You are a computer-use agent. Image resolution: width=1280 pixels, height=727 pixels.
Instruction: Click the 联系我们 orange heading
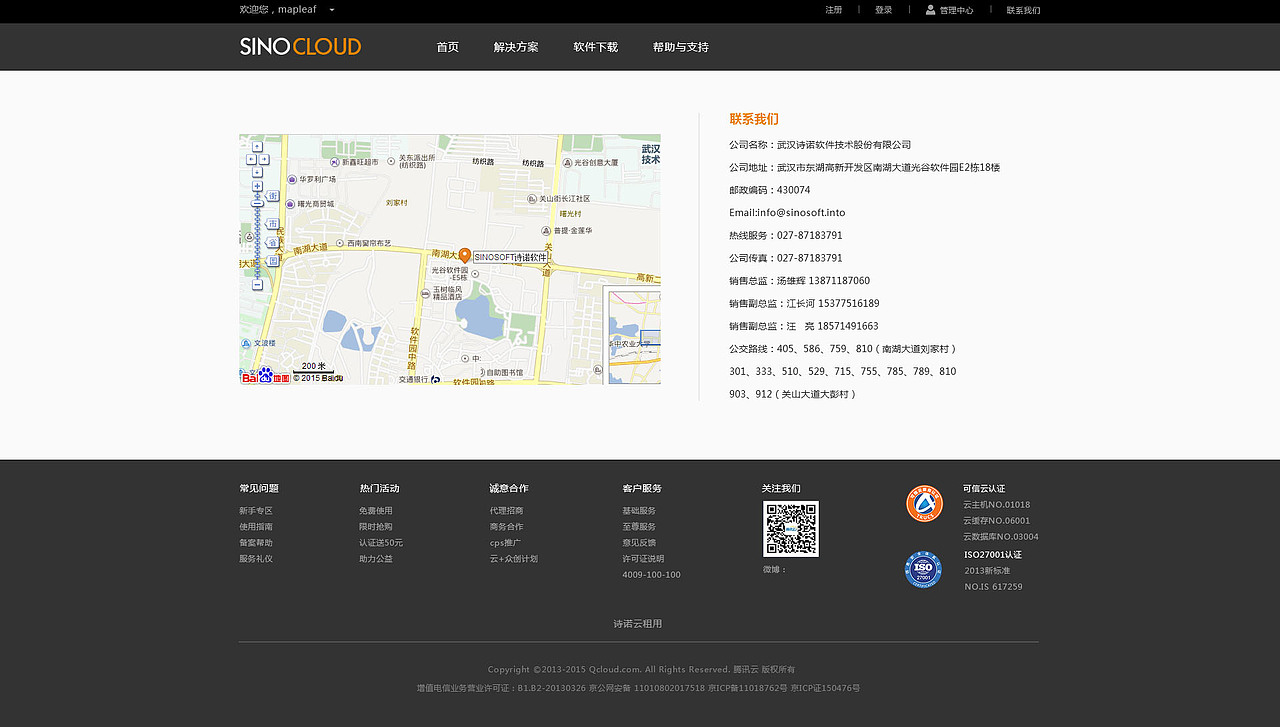click(x=754, y=119)
